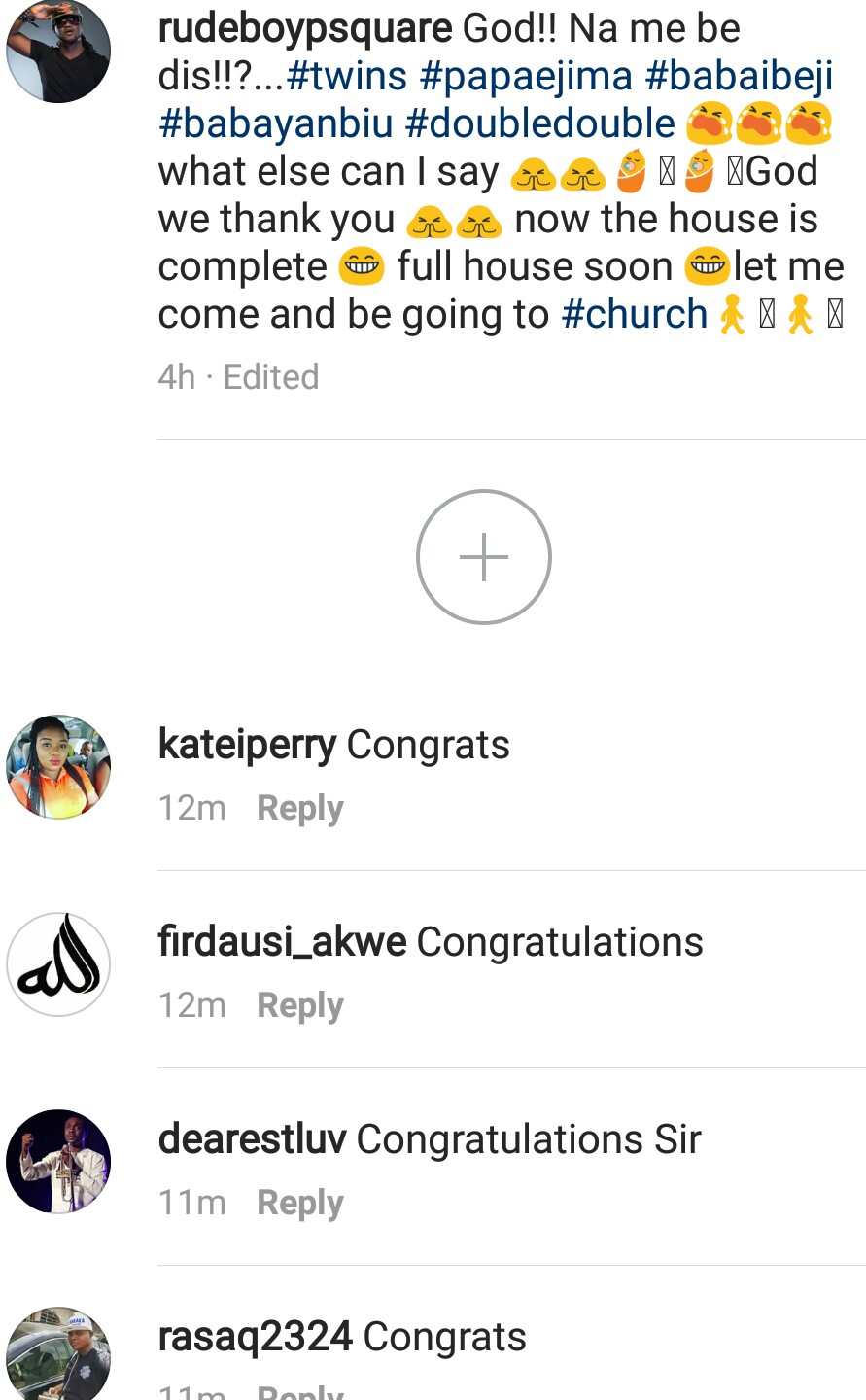This screenshot has width=866, height=1400.
Task: Reply to firdausi_akwe's Congratulations comment
Action: pyautogui.click(x=300, y=1005)
